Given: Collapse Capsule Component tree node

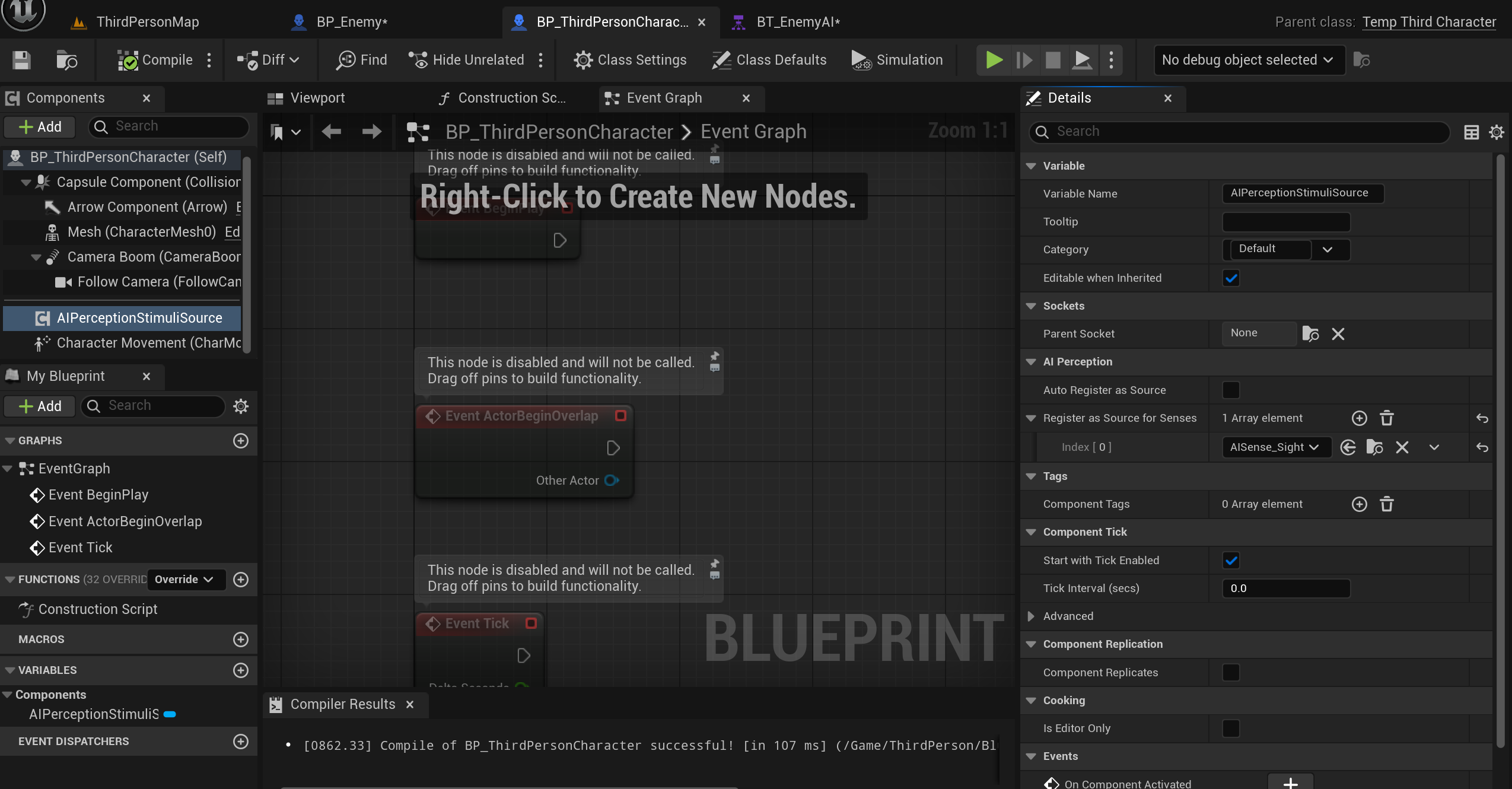Looking at the screenshot, I should [26, 182].
